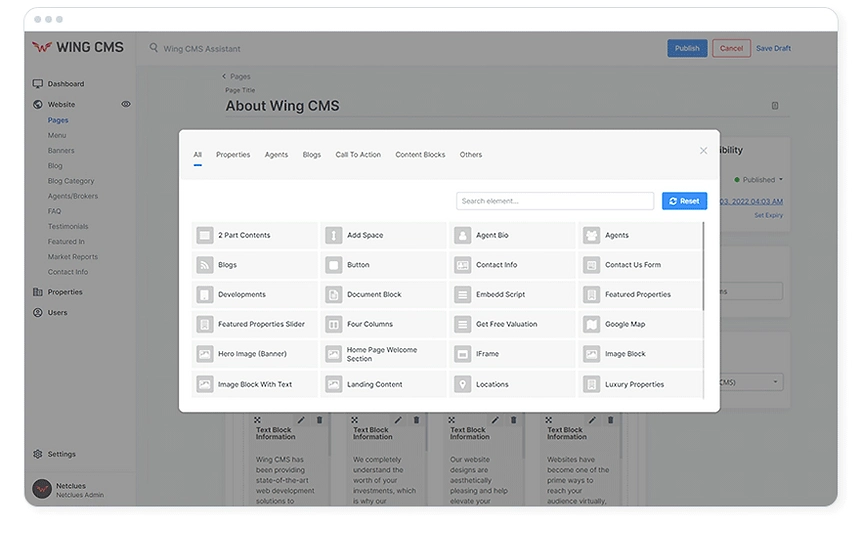Click the Save Draft link
This screenshot has height=534, width=862.
click(x=773, y=48)
